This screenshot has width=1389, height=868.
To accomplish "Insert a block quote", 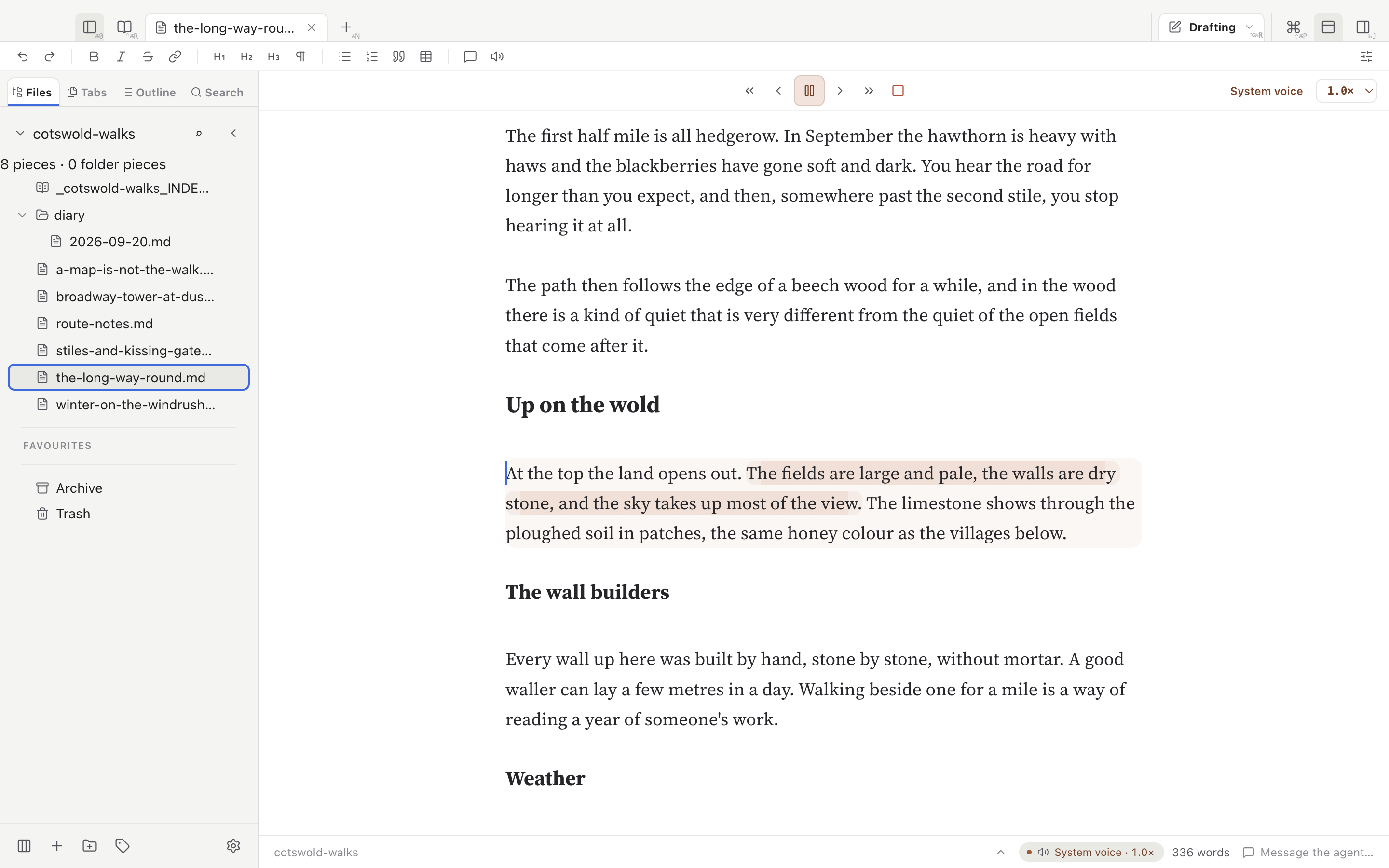I will click(399, 56).
